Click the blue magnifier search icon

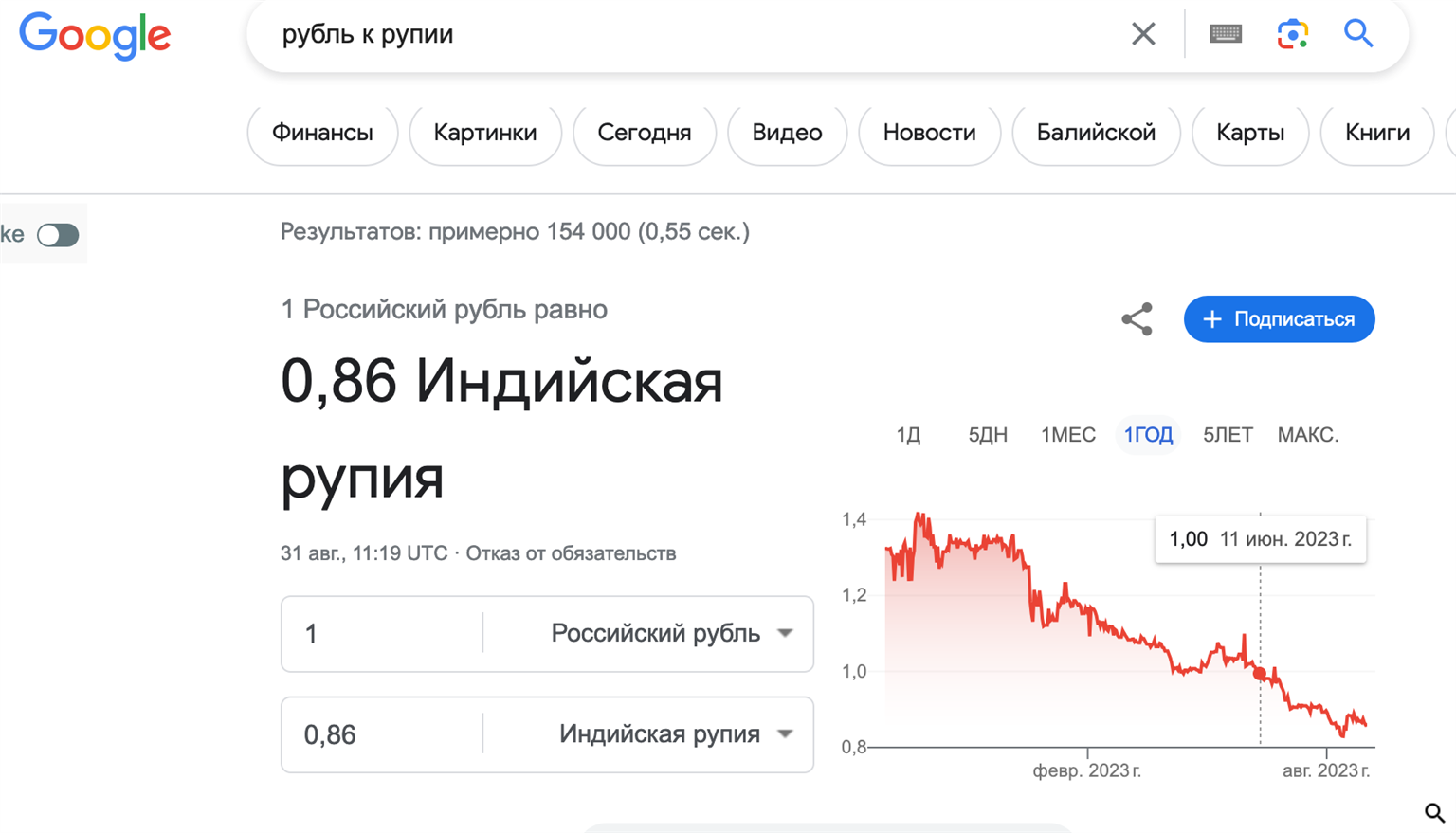(1358, 33)
